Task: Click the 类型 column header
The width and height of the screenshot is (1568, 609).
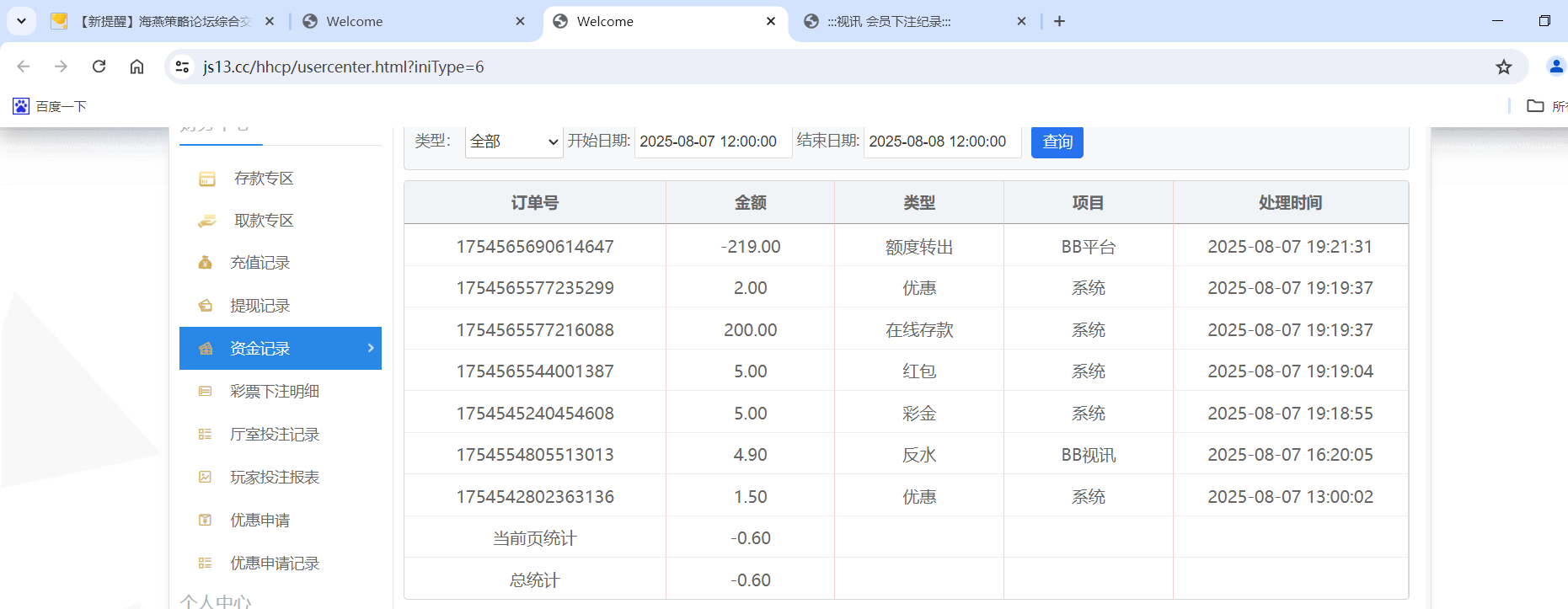Action: pos(919,203)
